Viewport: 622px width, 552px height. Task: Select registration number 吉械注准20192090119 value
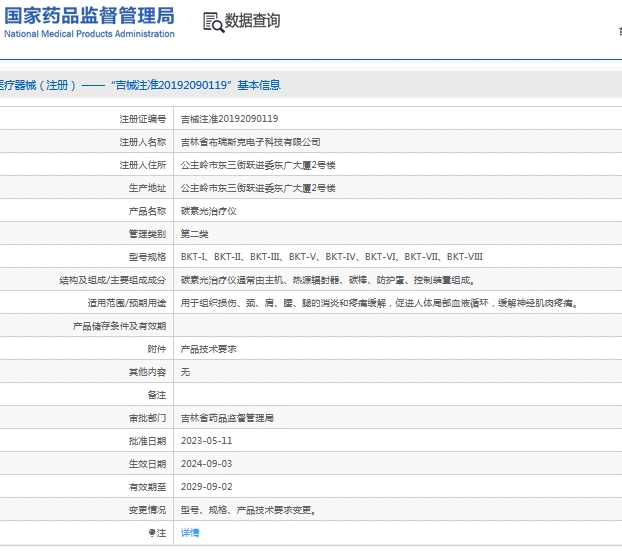[x=230, y=119]
